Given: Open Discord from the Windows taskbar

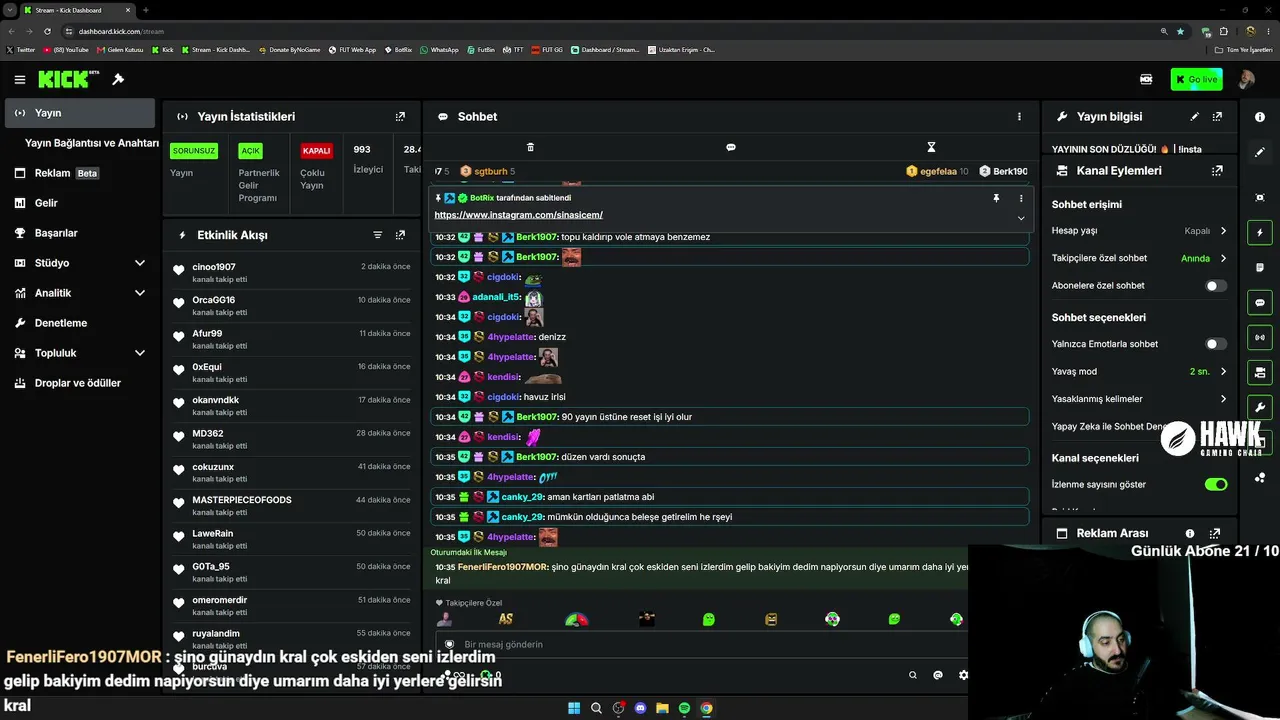Looking at the screenshot, I should pyautogui.click(x=641, y=708).
